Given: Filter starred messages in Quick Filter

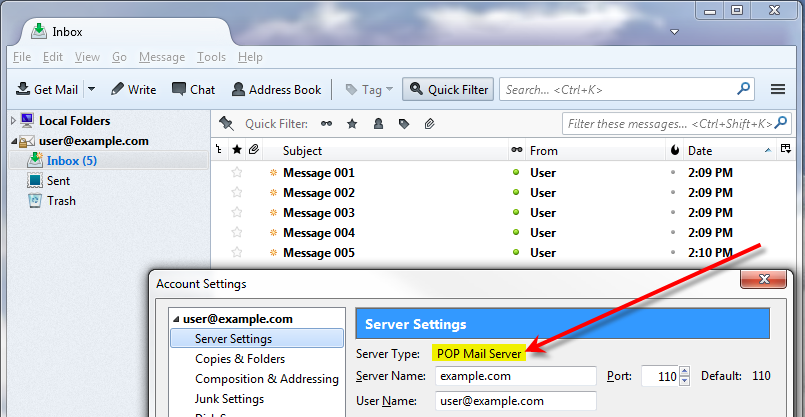Looking at the screenshot, I should 352,124.
